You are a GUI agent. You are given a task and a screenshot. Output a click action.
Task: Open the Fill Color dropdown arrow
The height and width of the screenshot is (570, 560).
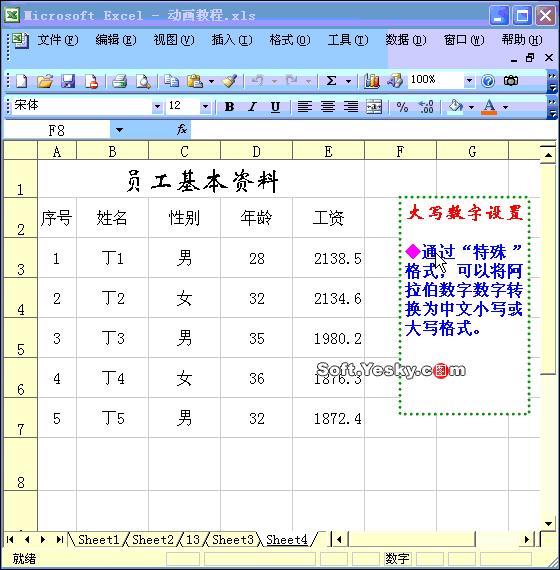(472, 107)
